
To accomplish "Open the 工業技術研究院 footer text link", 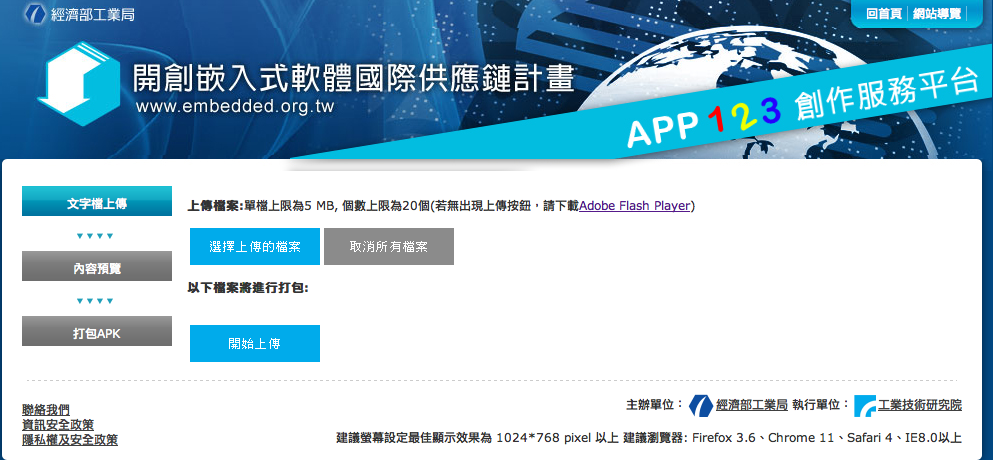I will point(920,406).
